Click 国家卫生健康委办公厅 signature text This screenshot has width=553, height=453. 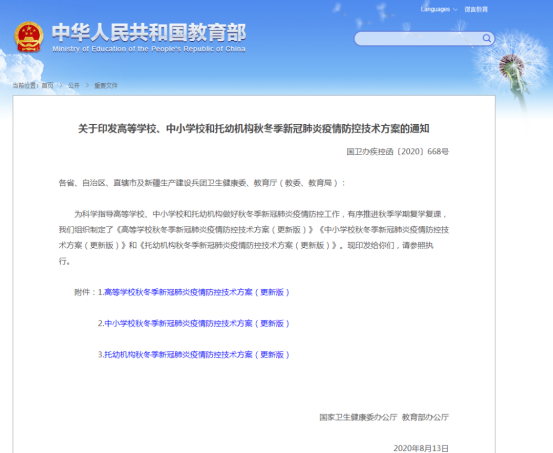click(x=358, y=417)
